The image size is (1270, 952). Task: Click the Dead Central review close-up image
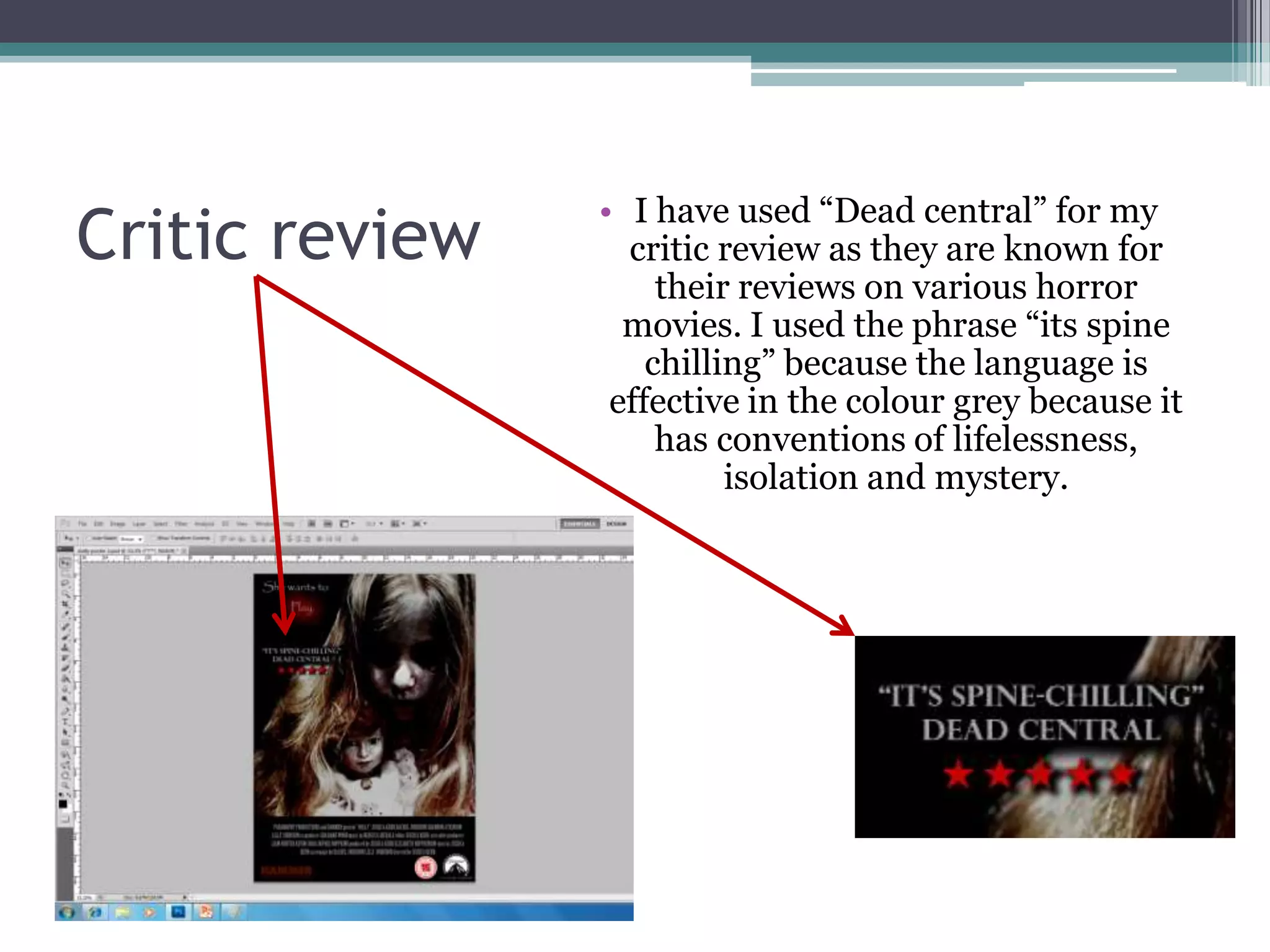[x=1045, y=737]
